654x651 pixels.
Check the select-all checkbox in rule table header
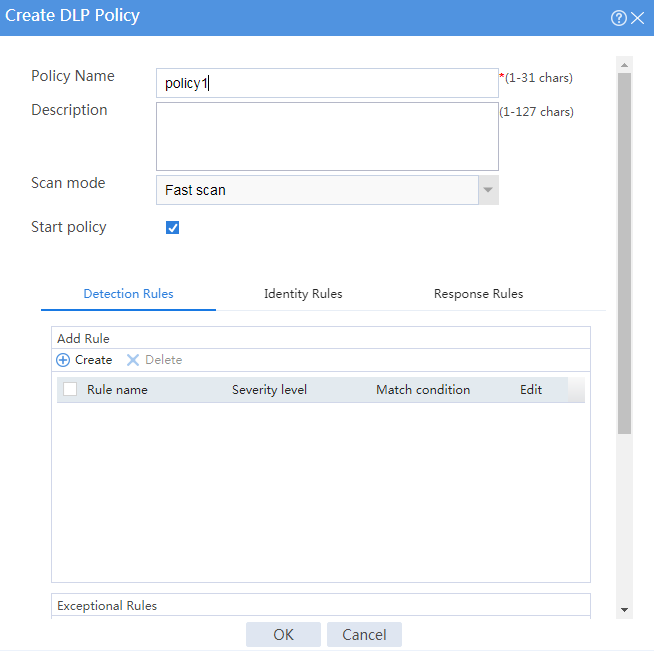click(x=70, y=389)
